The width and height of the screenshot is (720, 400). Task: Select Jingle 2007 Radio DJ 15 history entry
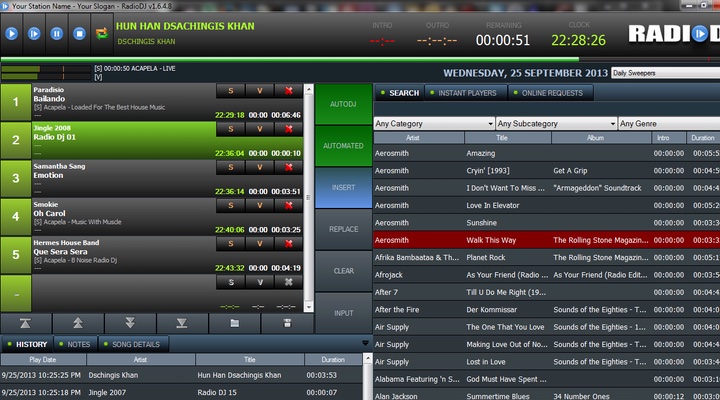181,393
